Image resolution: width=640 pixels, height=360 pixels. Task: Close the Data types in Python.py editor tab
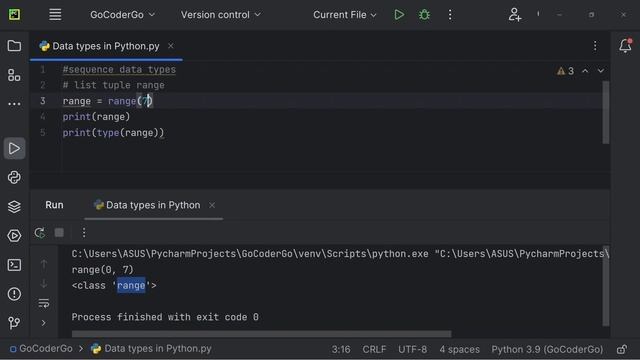[x=171, y=46]
